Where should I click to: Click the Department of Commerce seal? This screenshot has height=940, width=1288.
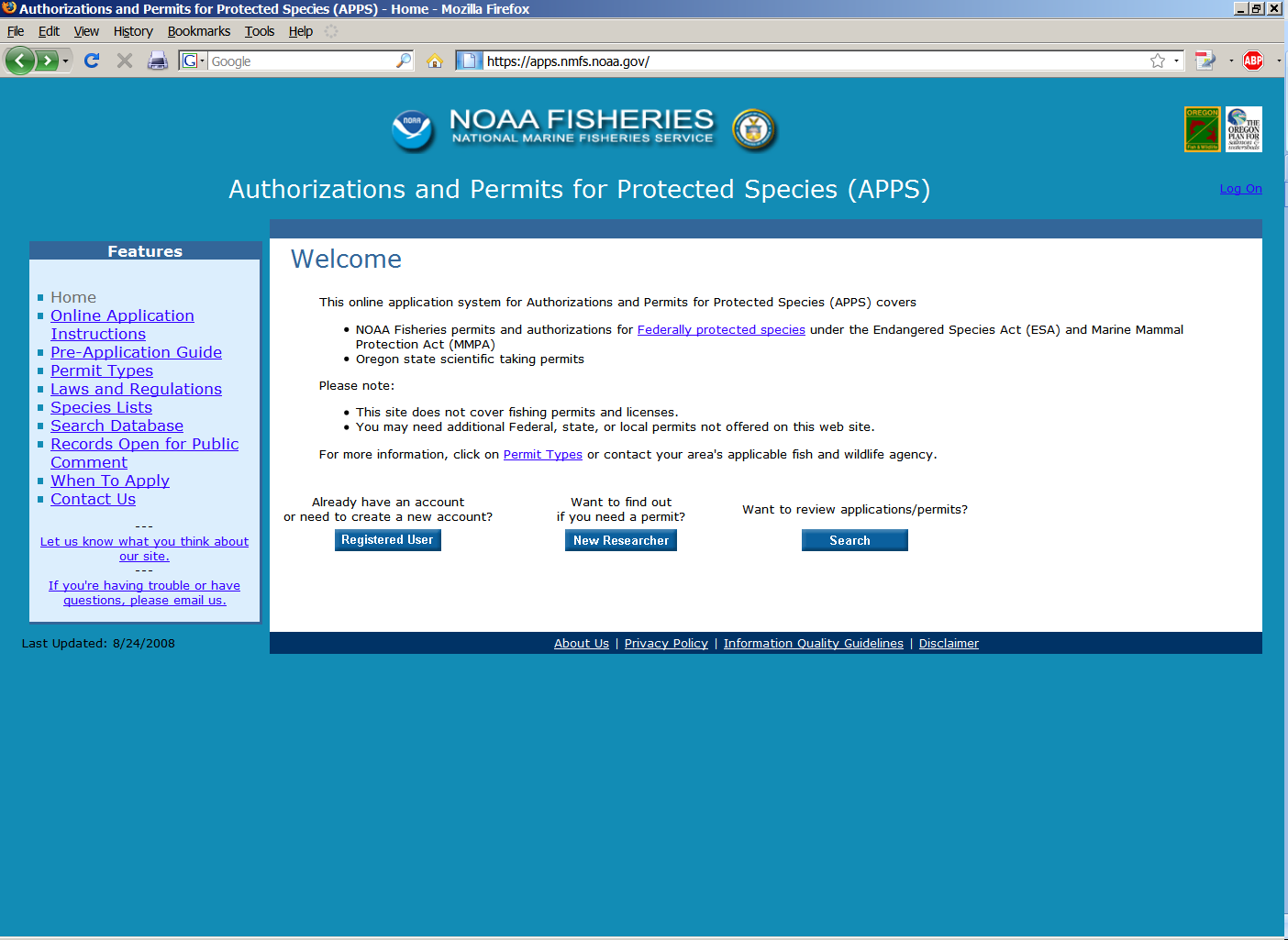[754, 129]
